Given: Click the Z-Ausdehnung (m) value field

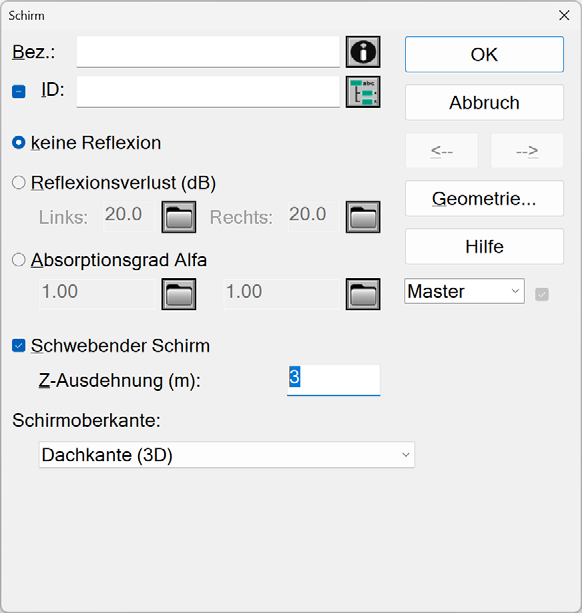Looking at the screenshot, I should tap(333, 380).
